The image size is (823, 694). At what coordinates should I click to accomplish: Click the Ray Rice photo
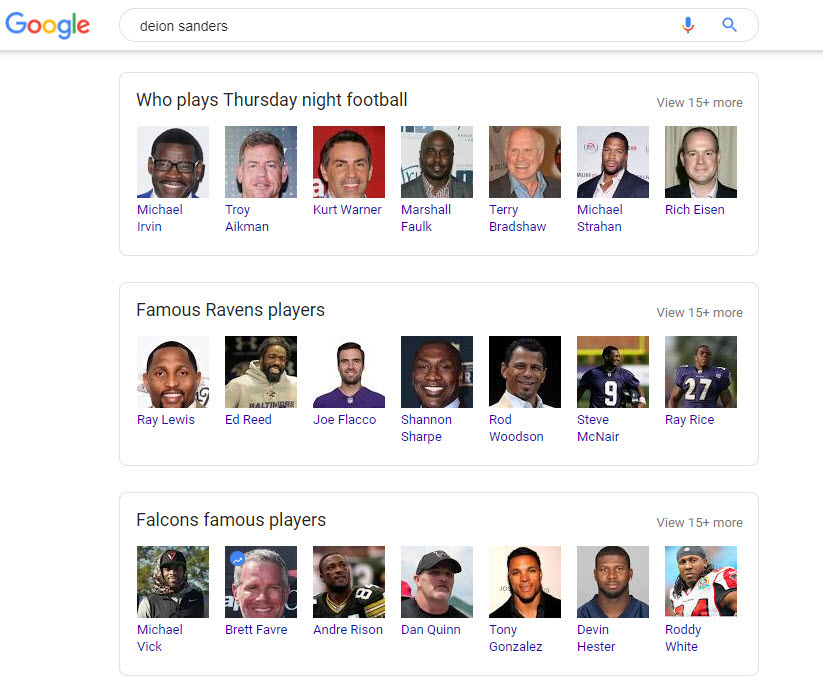click(701, 372)
